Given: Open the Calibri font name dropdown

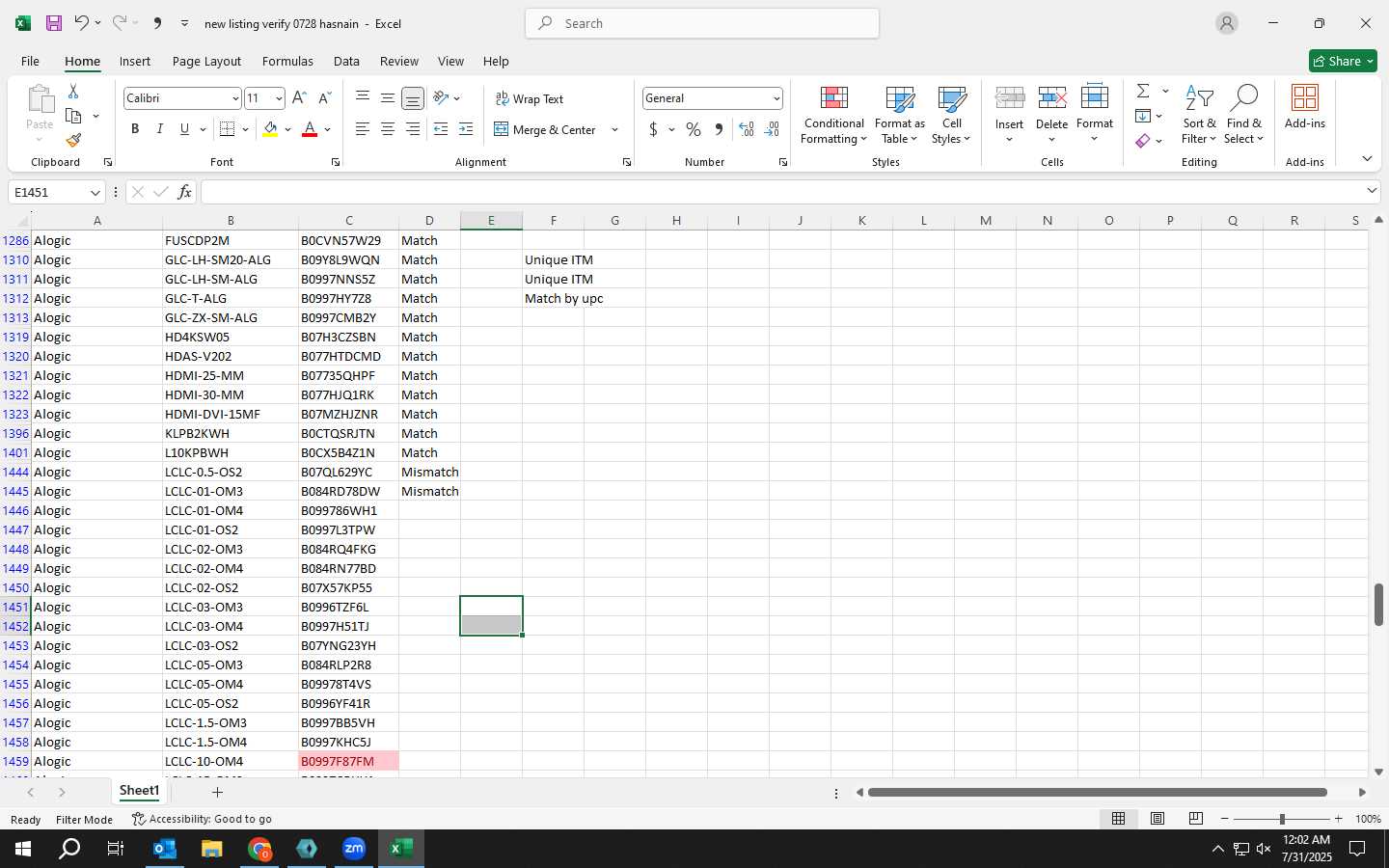Looking at the screenshot, I should tap(234, 98).
